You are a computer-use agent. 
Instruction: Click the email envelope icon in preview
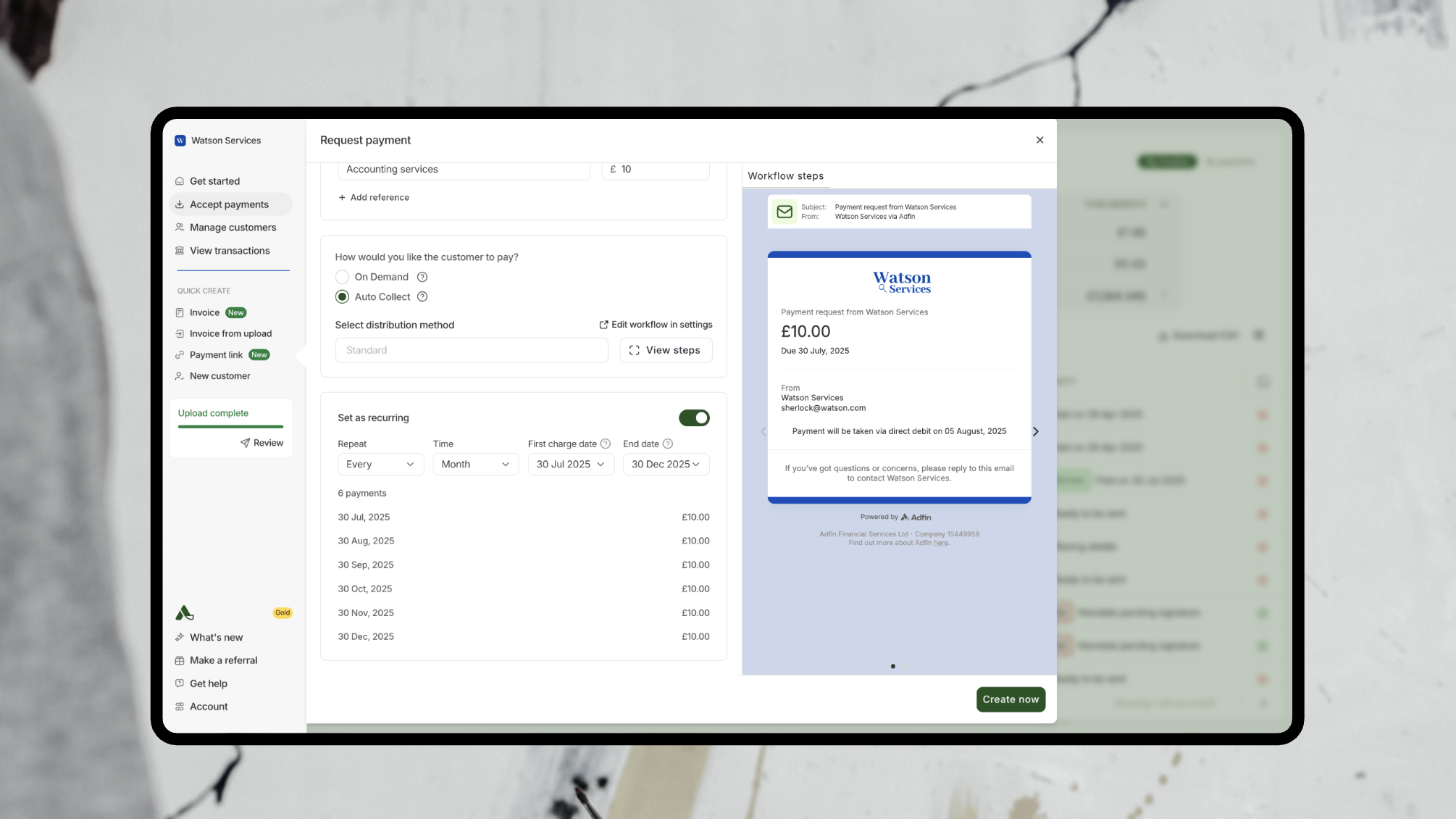point(785,212)
